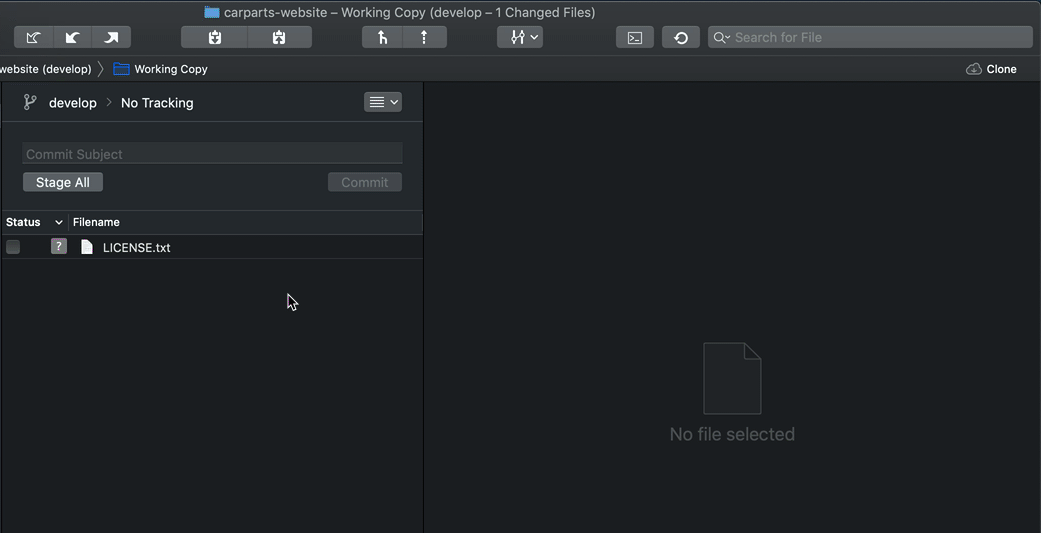Click the Save Stash icon
Screen dimensions: 1041x533
click(x=214, y=38)
